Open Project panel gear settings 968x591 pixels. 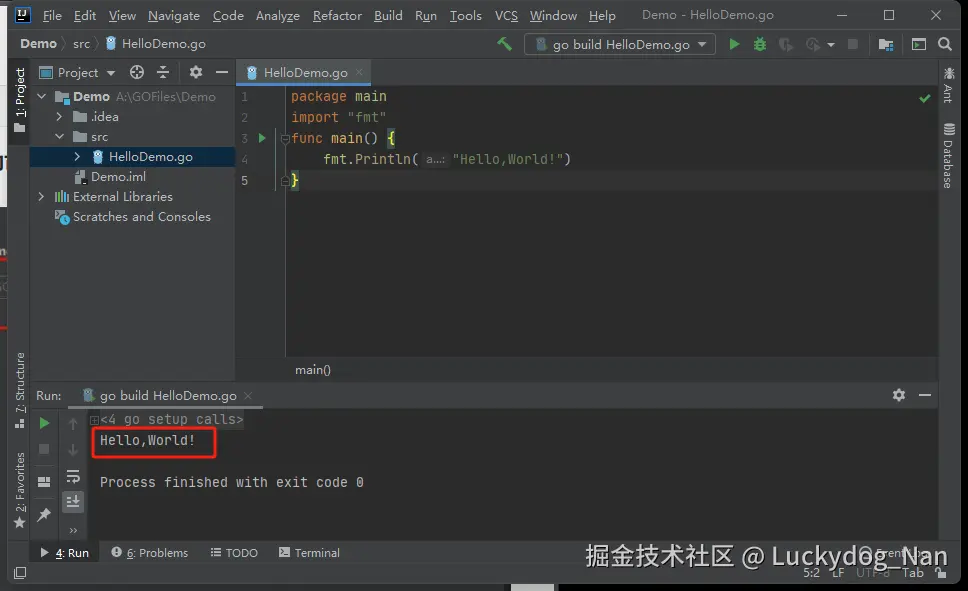coord(196,72)
